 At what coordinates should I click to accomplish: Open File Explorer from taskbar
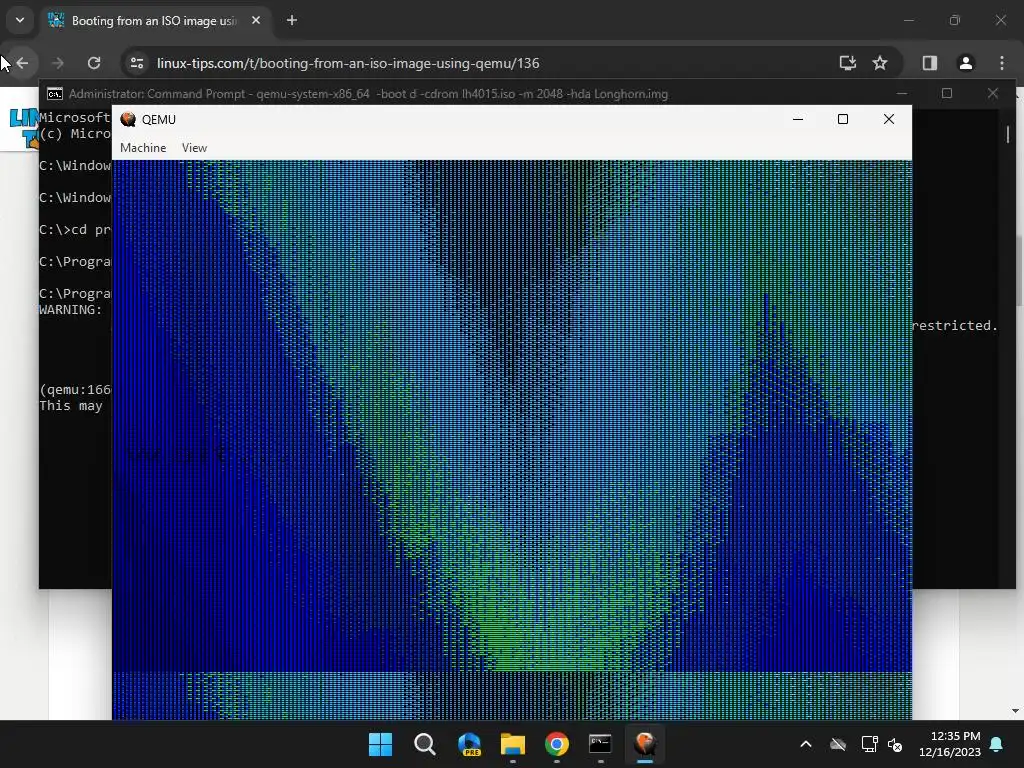coord(513,744)
